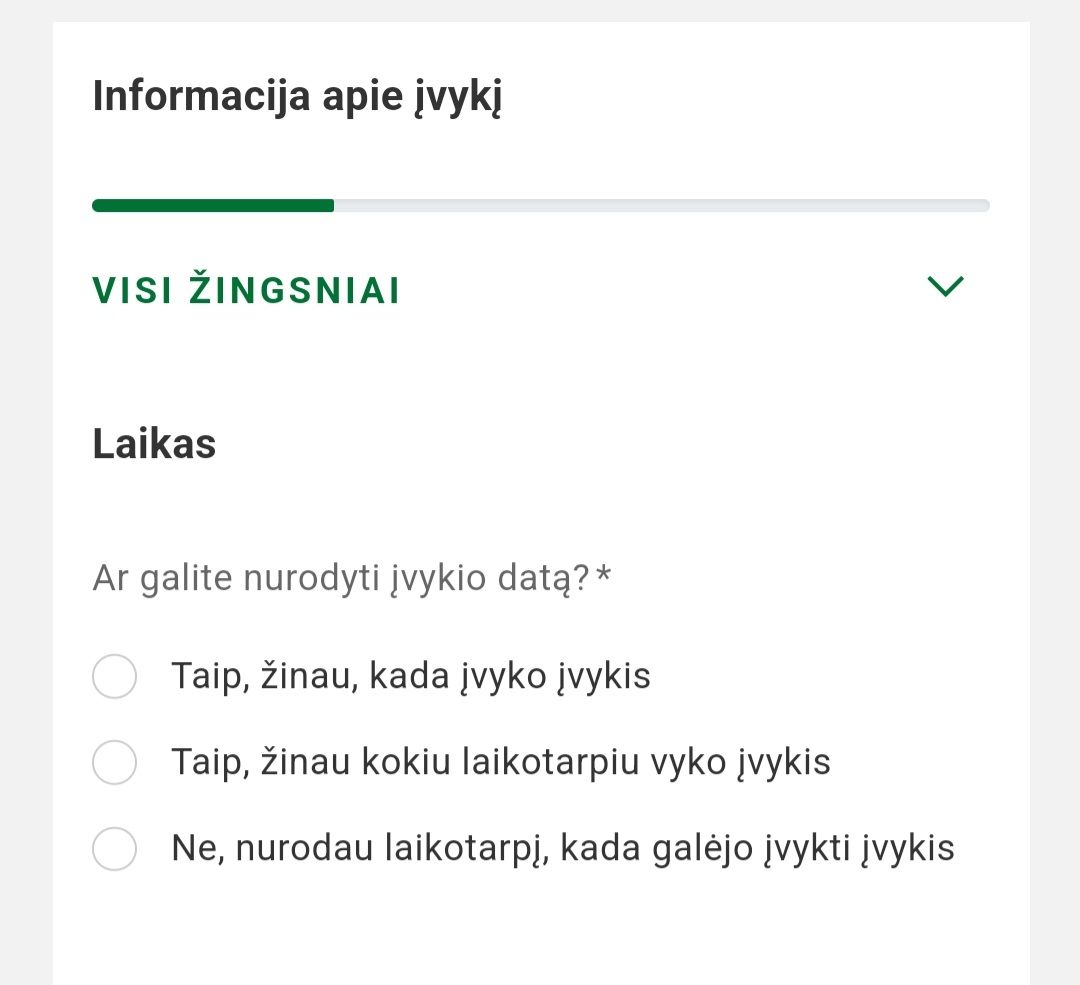Viewport: 1080px width, 985px height.
Task: Click the word 'VISI' in the green header
Action: pos(131,291)
